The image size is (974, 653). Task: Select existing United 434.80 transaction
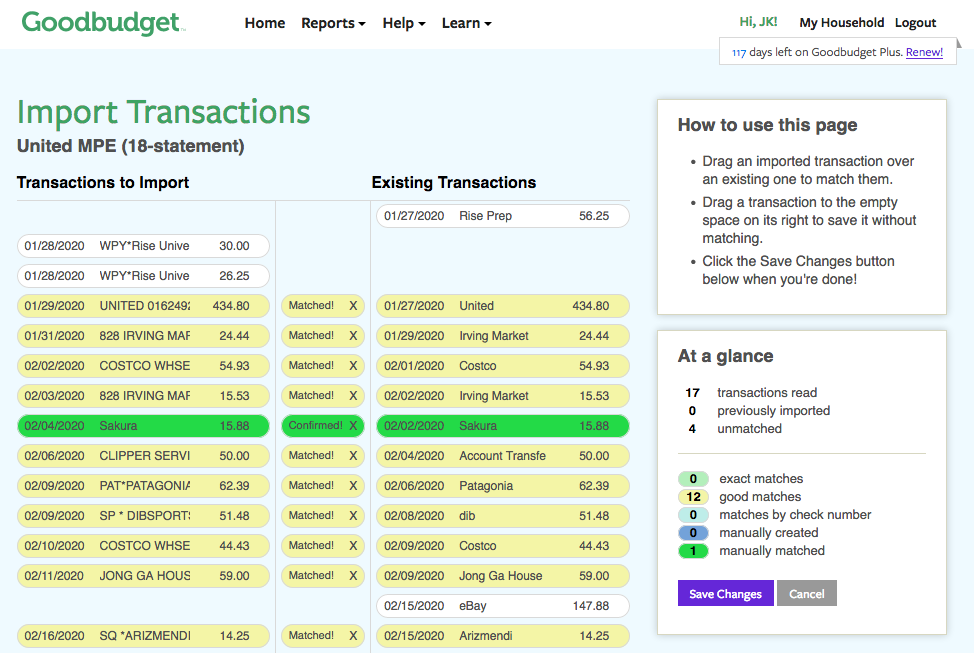(x=503, y=306)
